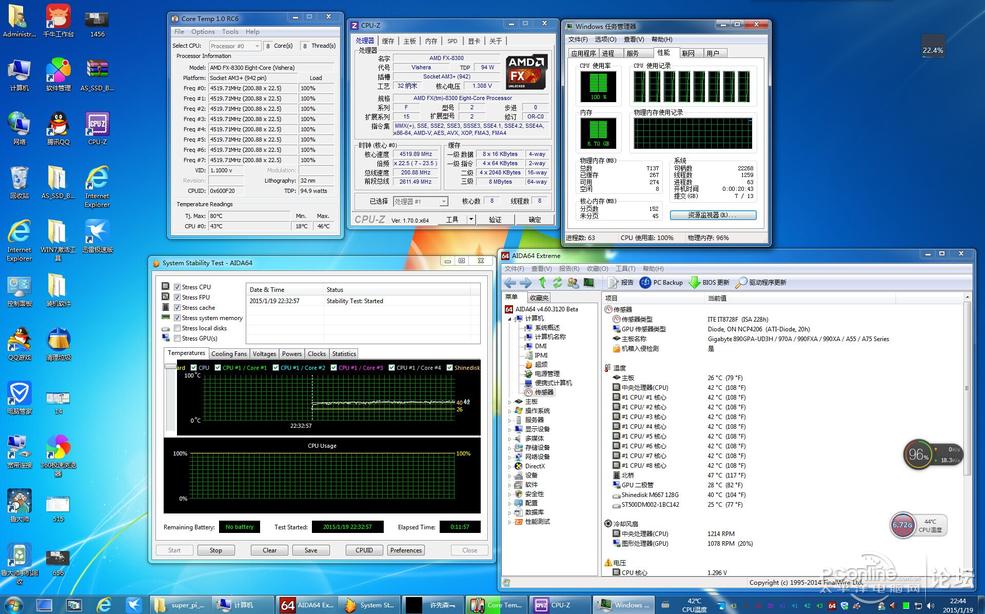Open Processor #0 dropdown in Core Temp
The width and height of the screenshot is (985, 614).
(x=234, y=46)
